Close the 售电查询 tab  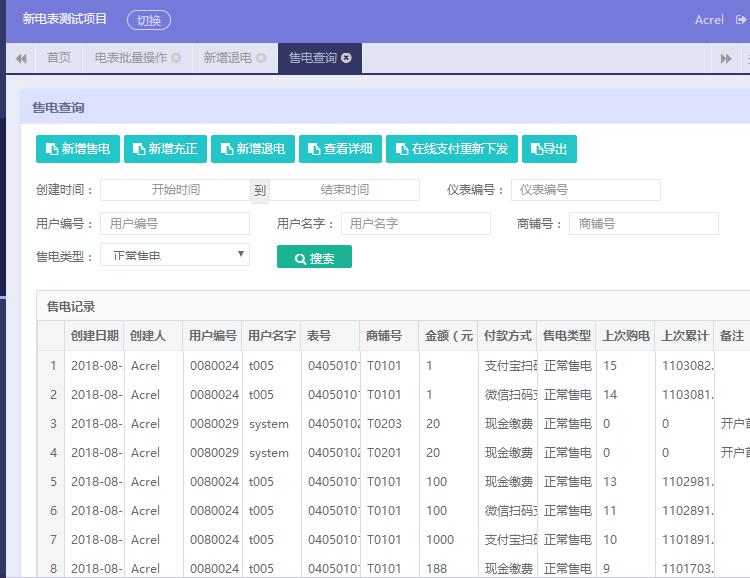click(x=346, y=58)
